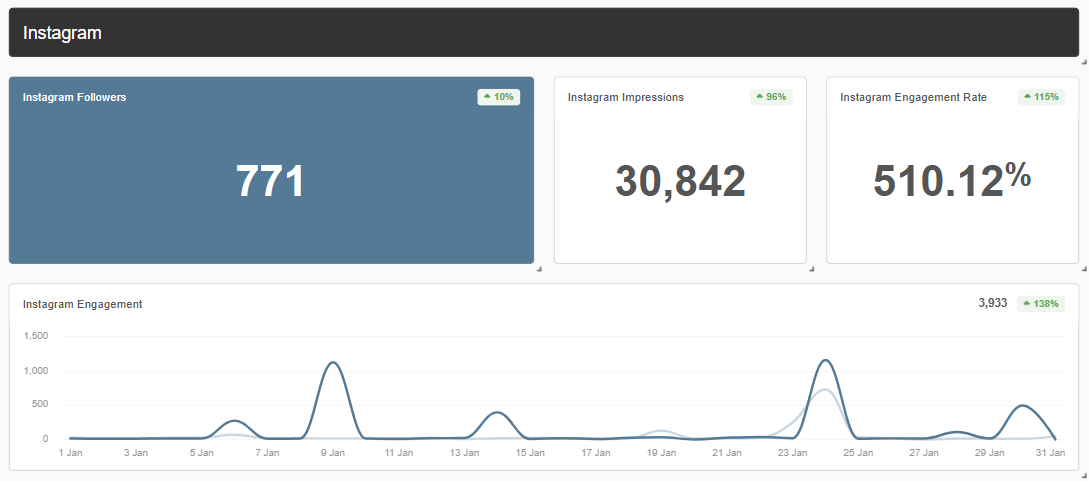
Task: Select the 771 followers count value
Action: pyautogui.click(x=270, y=182)
